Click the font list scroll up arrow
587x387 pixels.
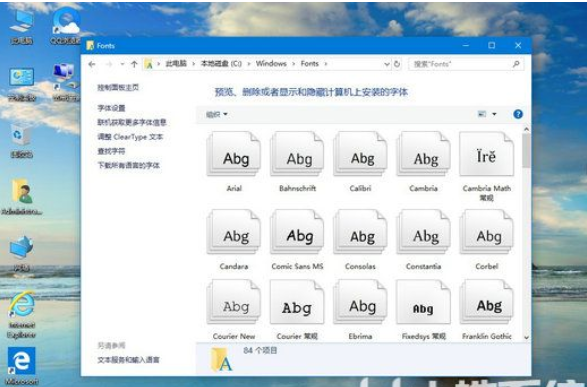tap(526, 129)
